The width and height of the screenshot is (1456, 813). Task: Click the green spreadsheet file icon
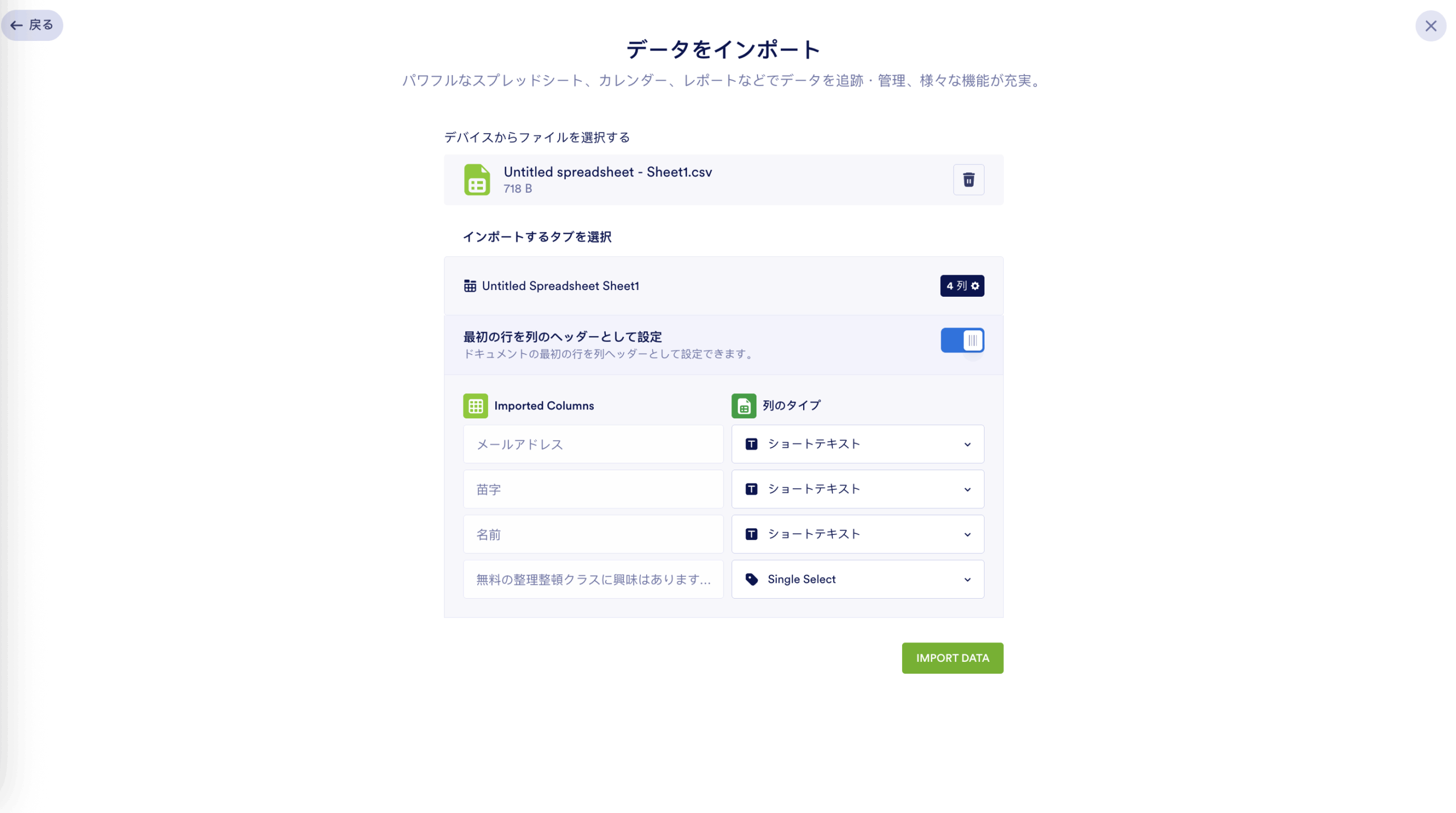click(477, 180)
